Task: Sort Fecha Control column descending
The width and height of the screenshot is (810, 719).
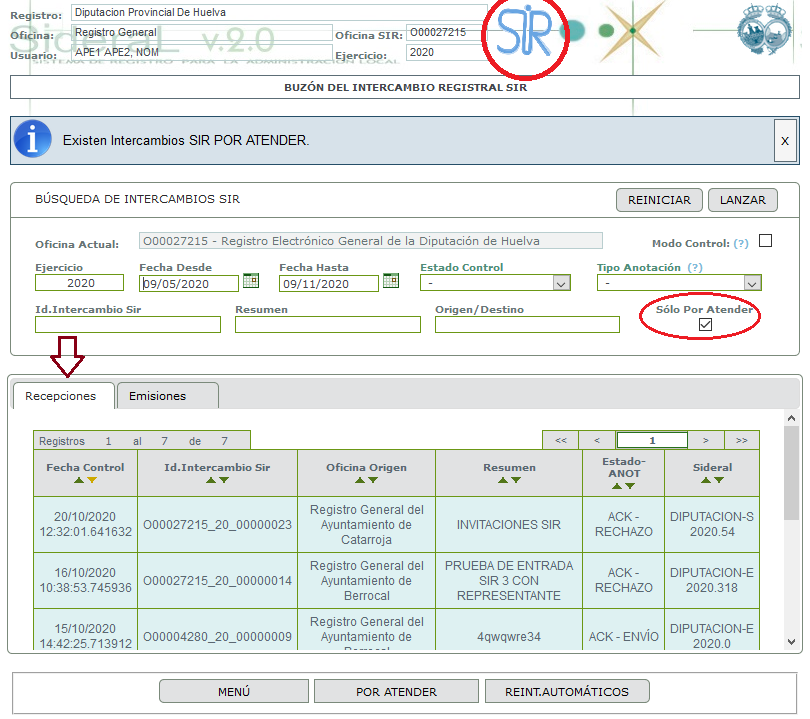Action: pos(92,480)
